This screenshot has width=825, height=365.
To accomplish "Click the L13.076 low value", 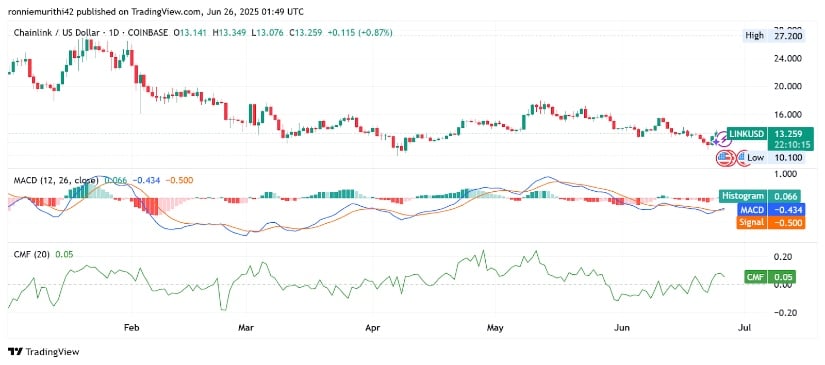I will pos(267,33).
